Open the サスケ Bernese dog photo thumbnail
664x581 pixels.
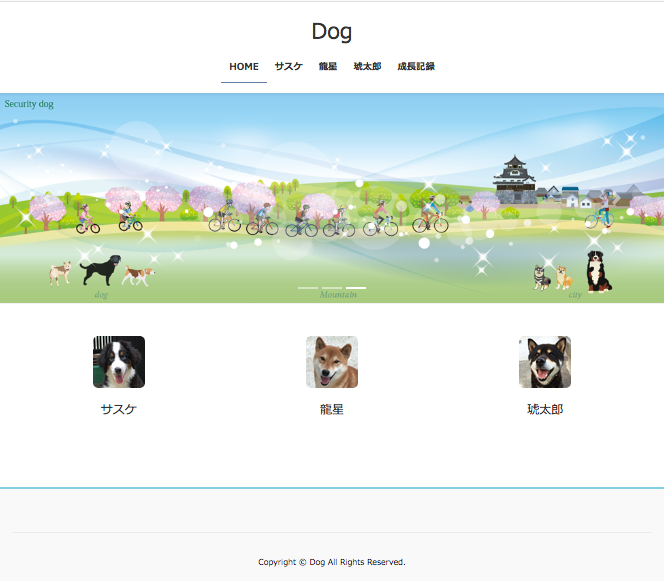(x=119, y=362)
